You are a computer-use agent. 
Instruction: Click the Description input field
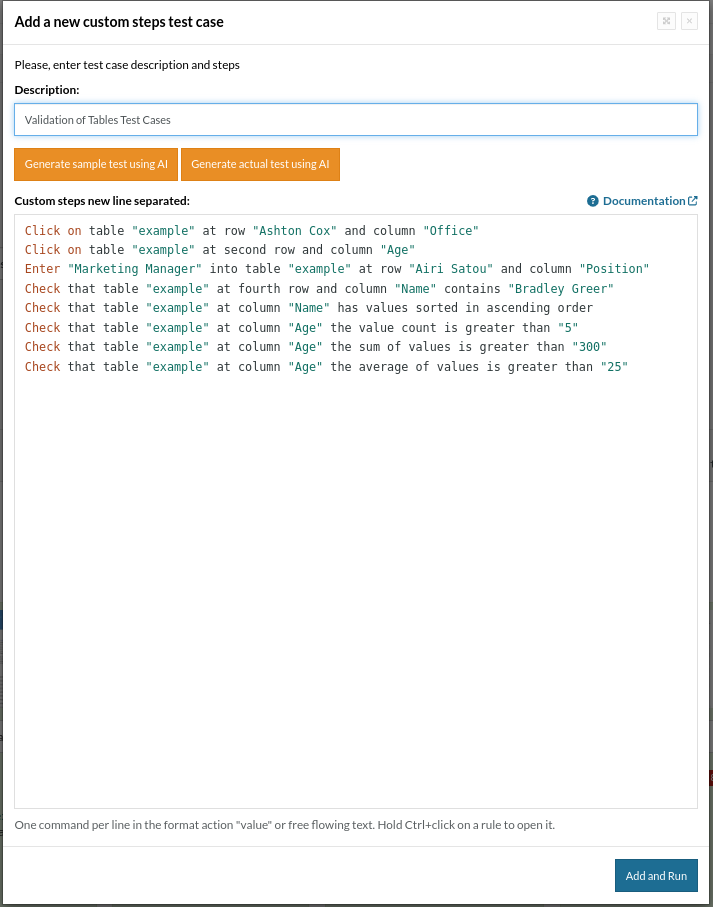pos(356,120)
